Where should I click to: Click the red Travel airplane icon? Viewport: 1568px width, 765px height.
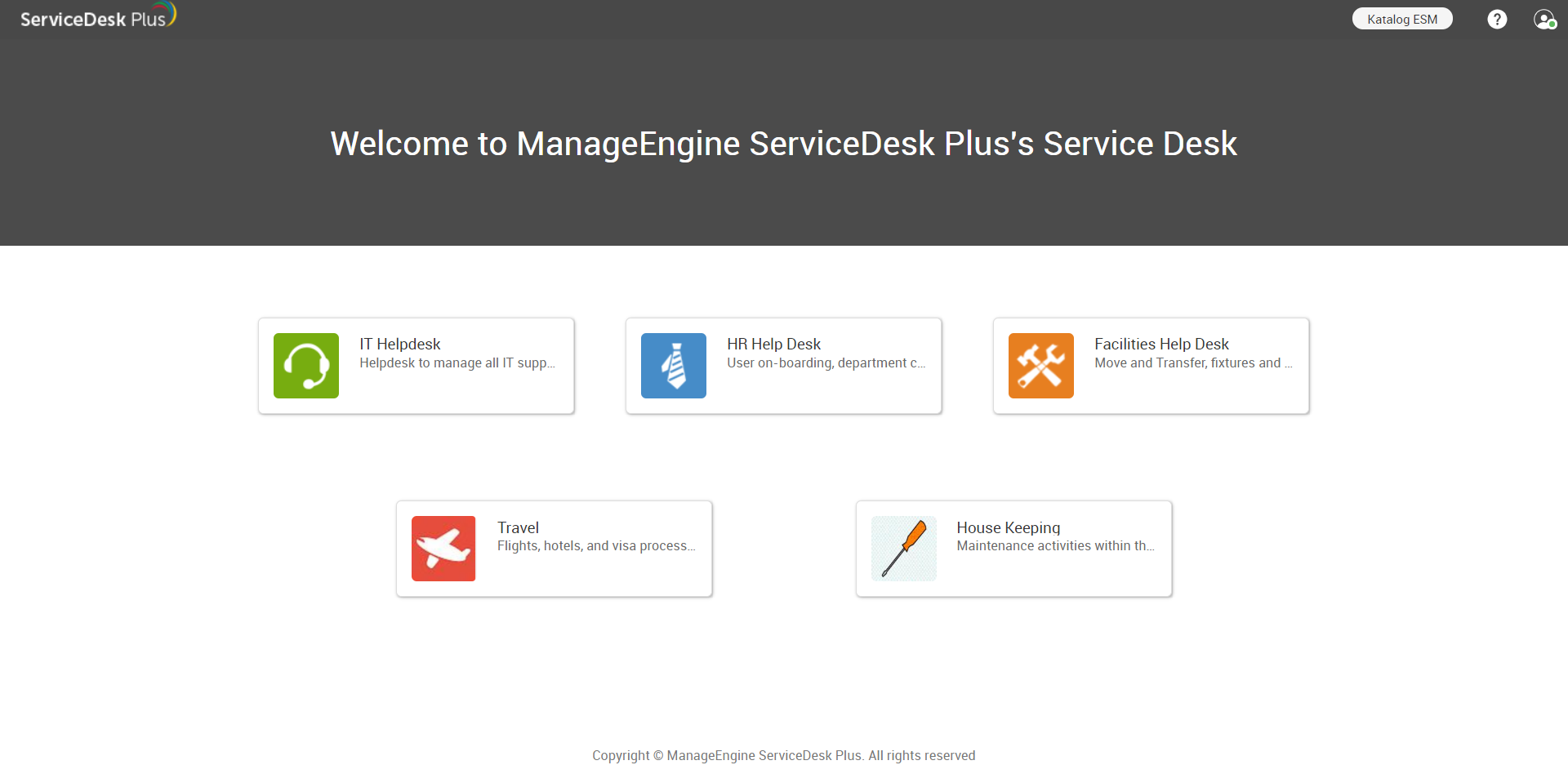(443, 548)
